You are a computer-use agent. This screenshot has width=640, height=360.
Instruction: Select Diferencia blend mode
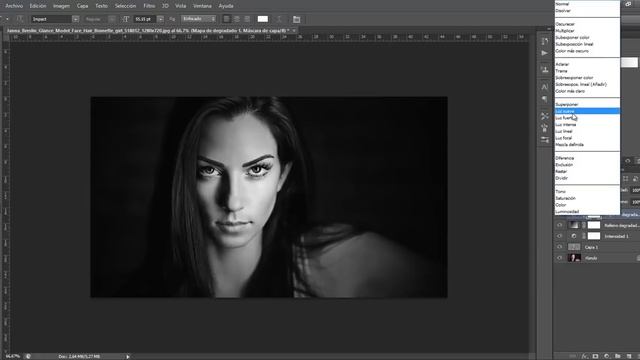(587, 158)
